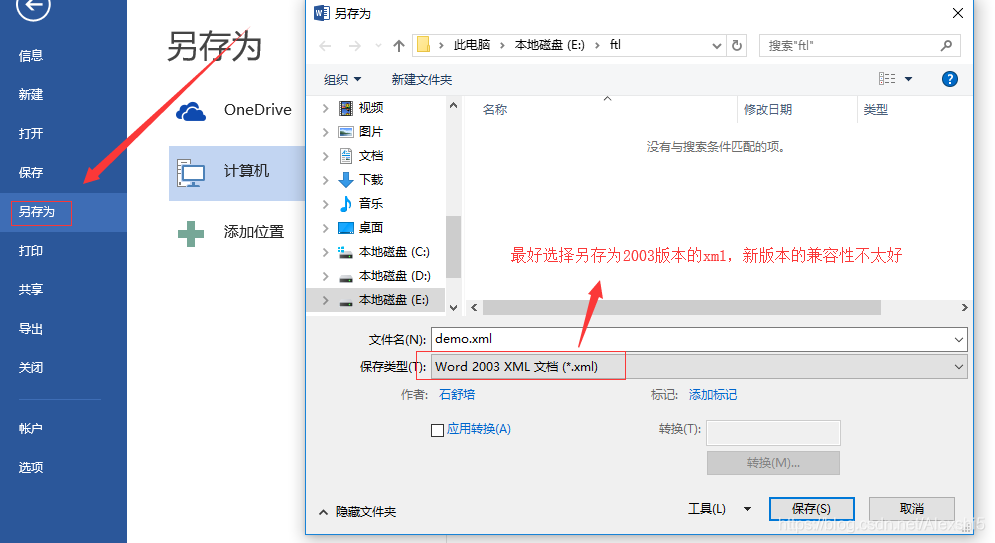Expand the 本地磁盘 (E:) tree node
This screenshot has width=995, height=543.
point(326,300)
